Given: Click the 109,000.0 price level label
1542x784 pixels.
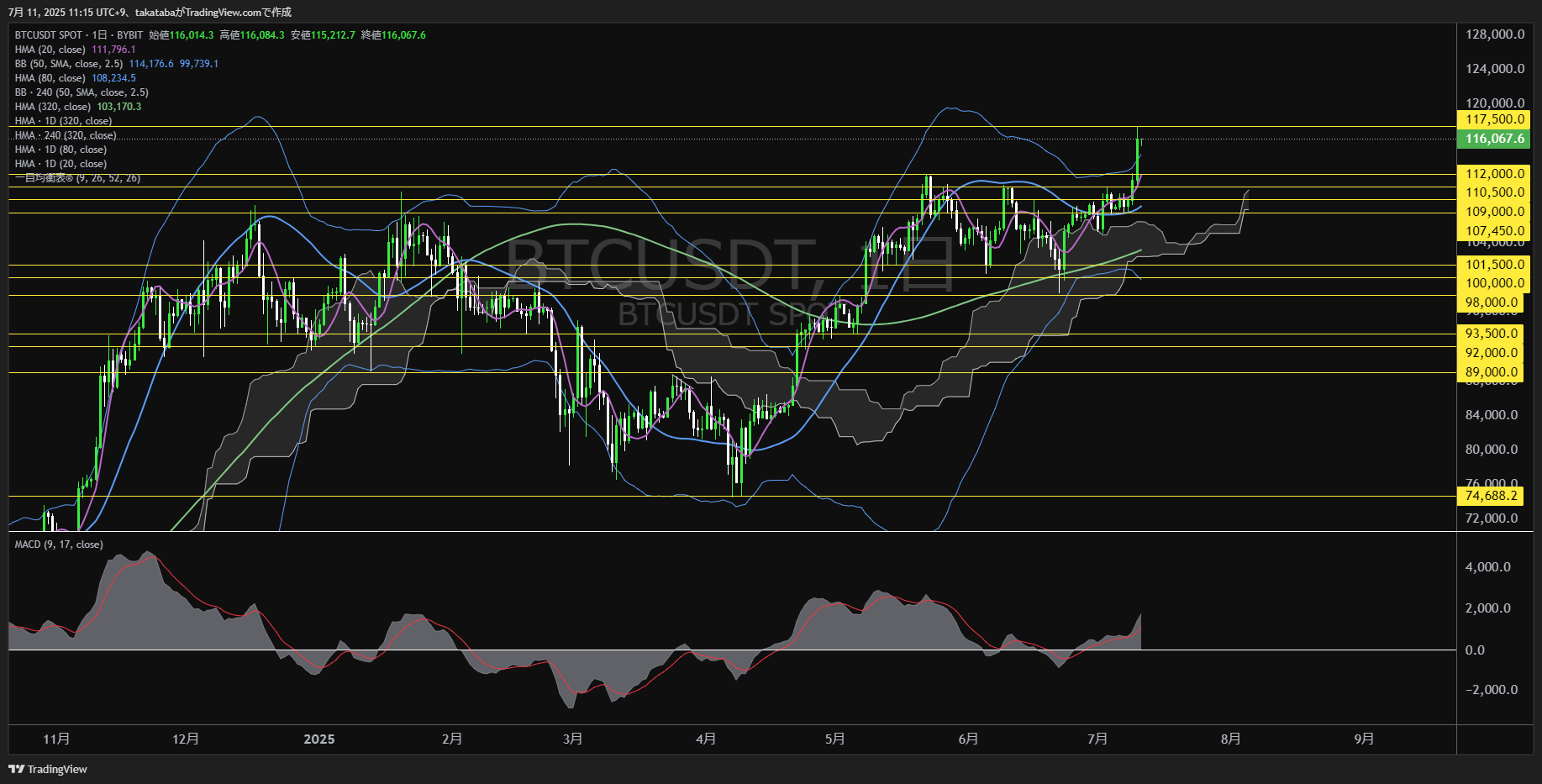Looking at the screenshot, I should (1494, 212).
